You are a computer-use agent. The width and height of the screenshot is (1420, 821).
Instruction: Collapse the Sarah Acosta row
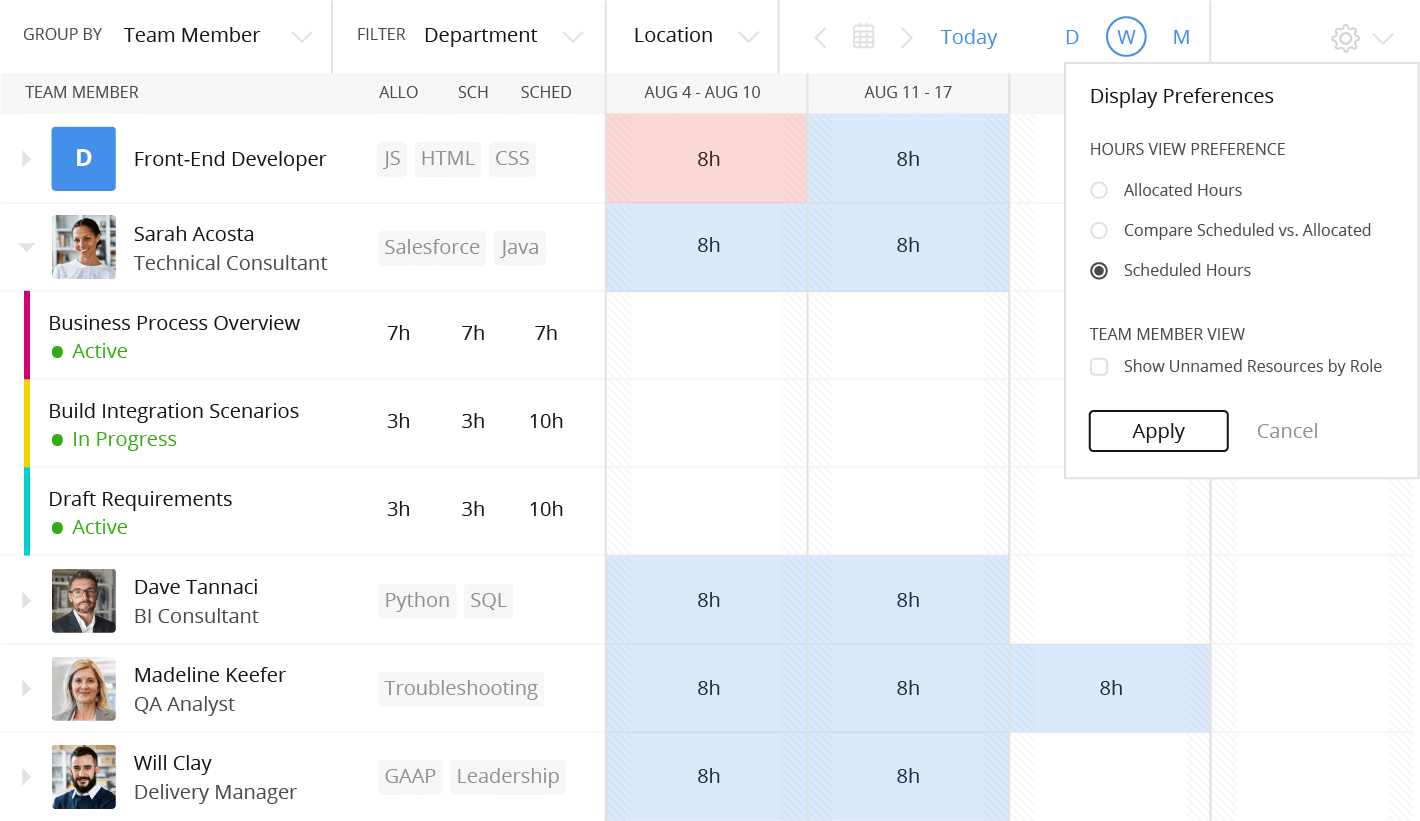tap(26, 247)
